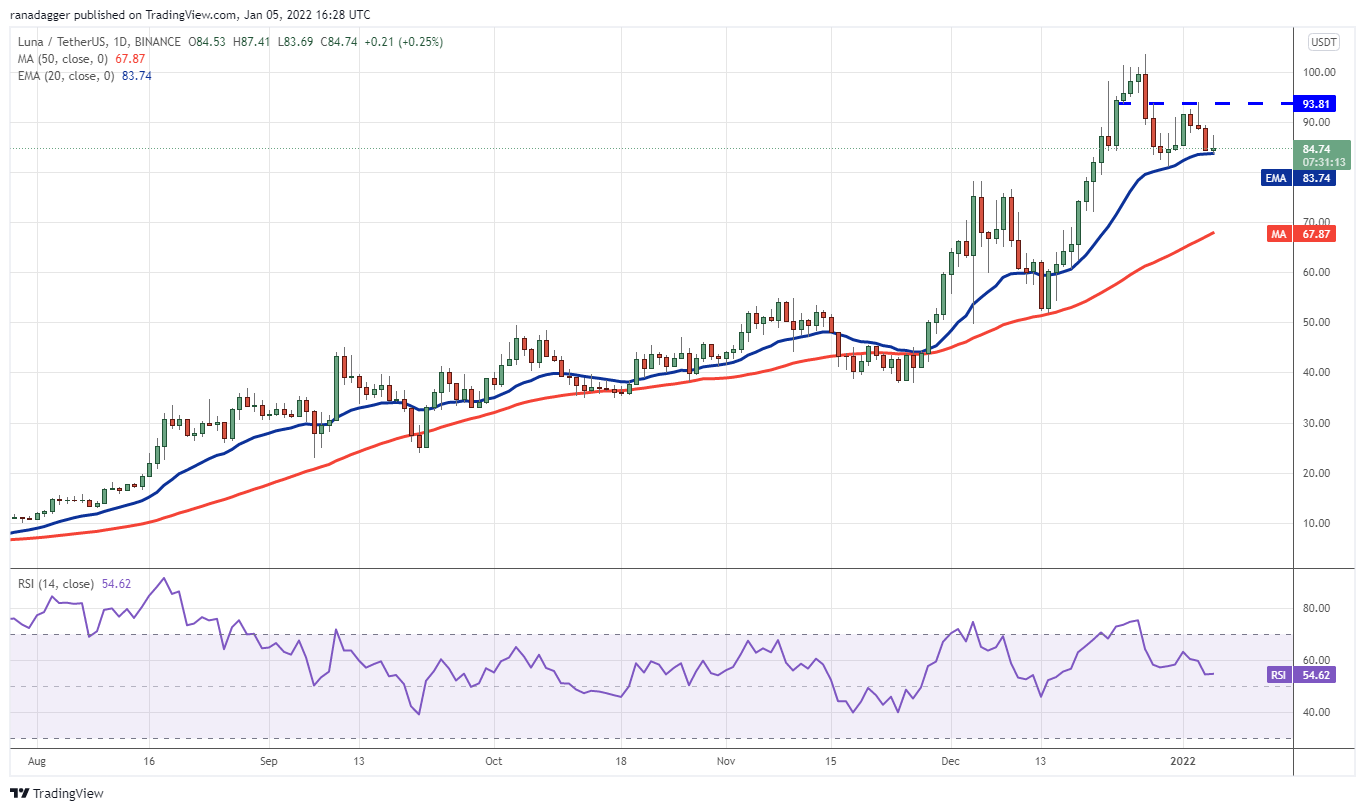
Task: Click the RSI (14, close) indicator label
Action: [55, 582]
